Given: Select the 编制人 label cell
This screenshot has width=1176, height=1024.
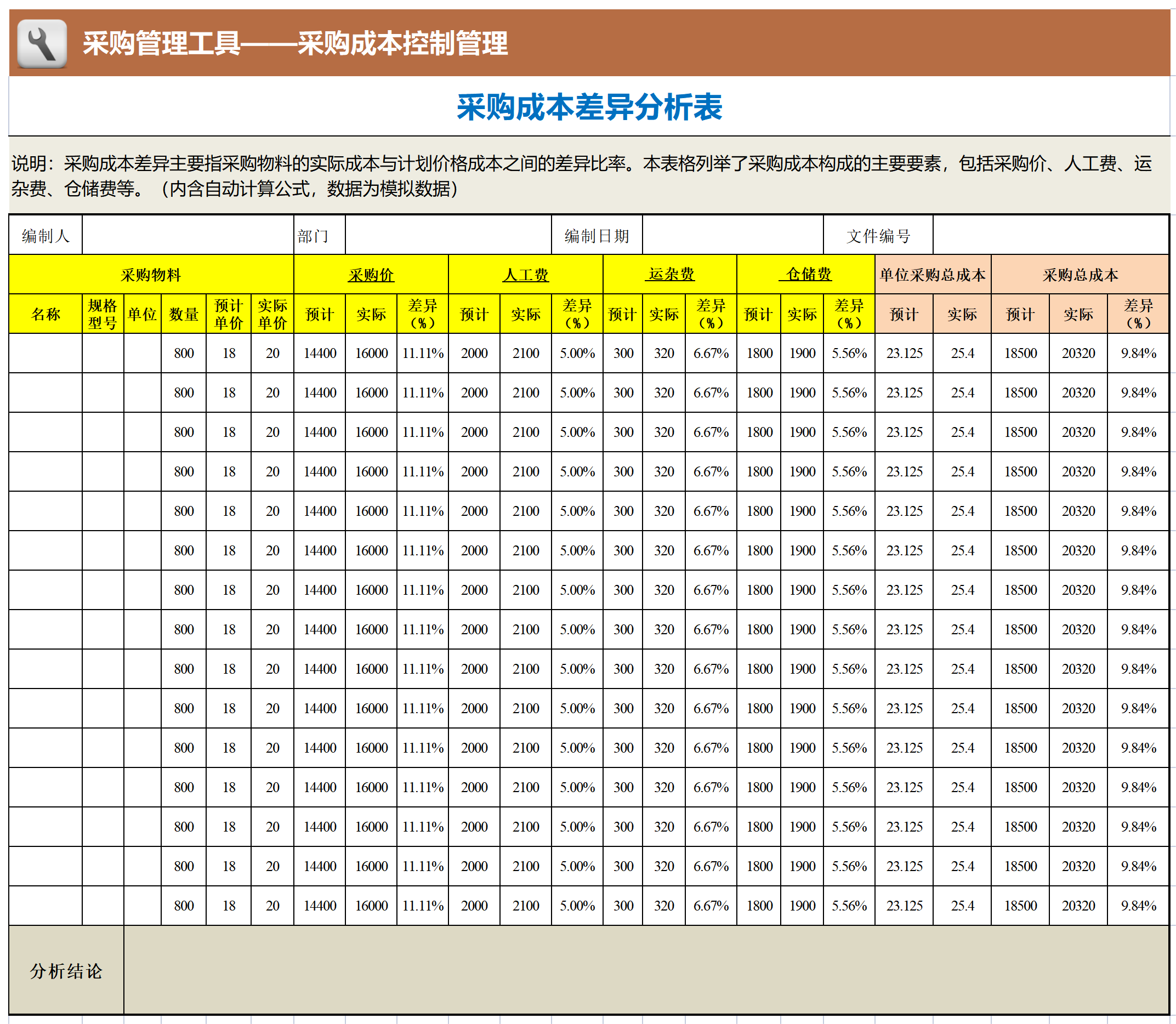Looking at the screenshot, I should [x=46, y=235].
